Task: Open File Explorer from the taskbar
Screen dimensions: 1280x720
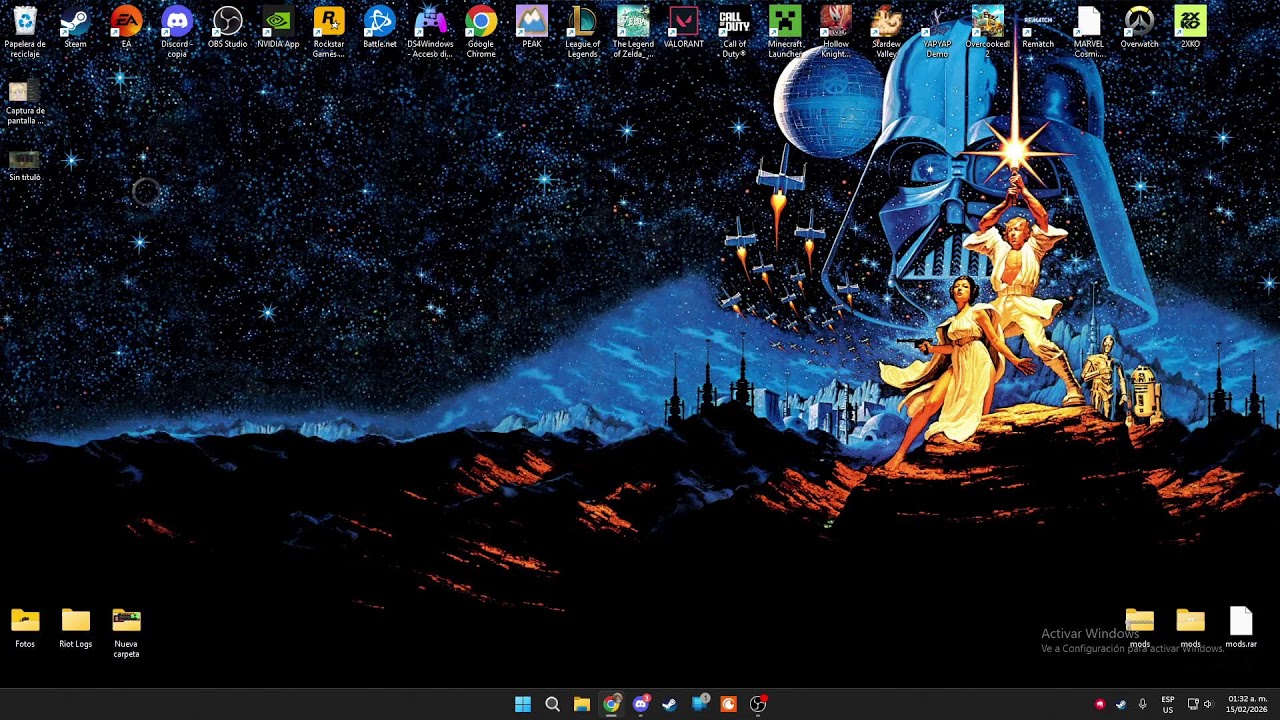Action: 581,704
